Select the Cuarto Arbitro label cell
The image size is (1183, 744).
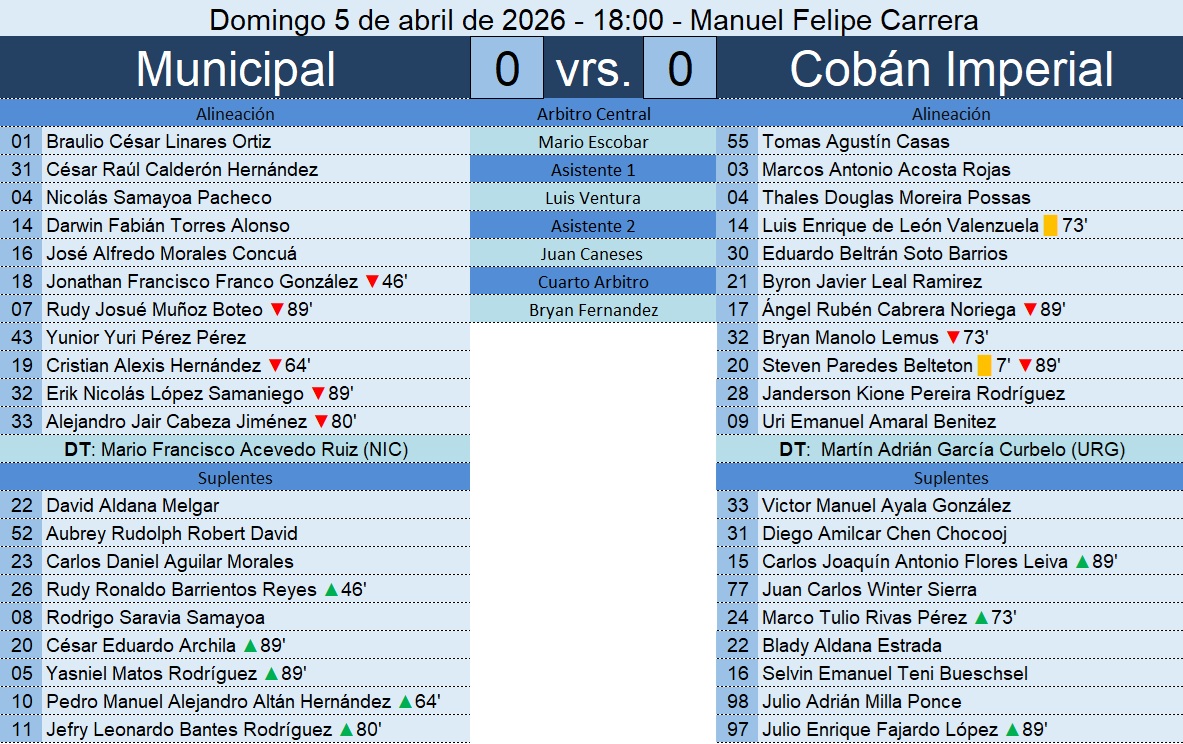[x=593, y=282]
